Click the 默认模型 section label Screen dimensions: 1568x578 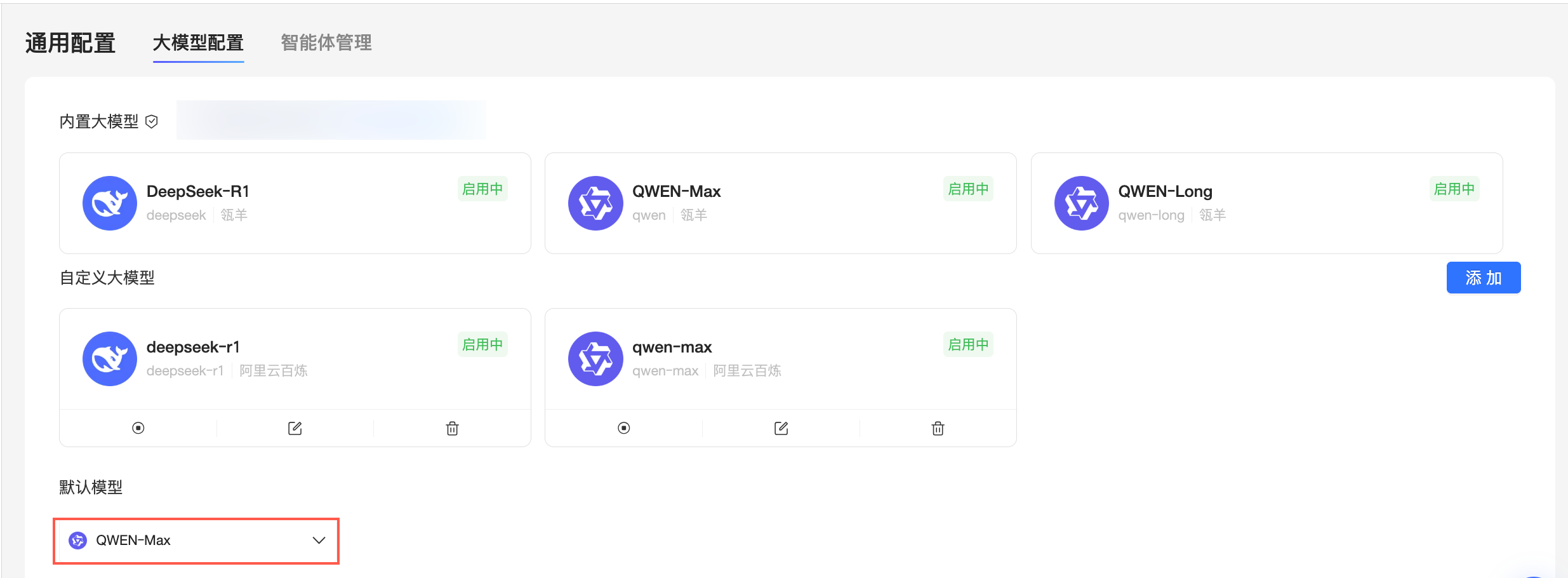(x=91, y=487)
